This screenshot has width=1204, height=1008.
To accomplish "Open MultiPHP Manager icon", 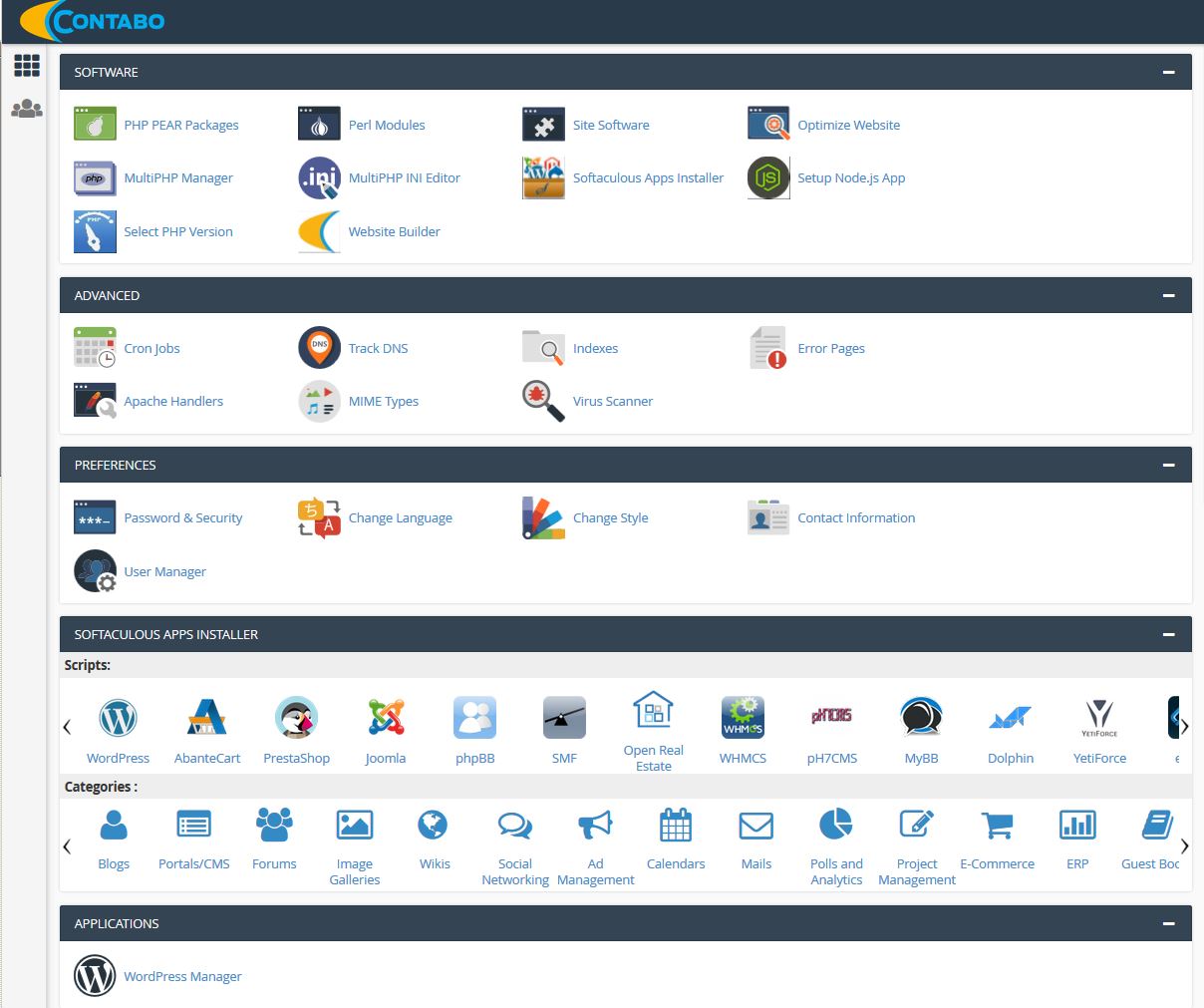I will 95,177.
